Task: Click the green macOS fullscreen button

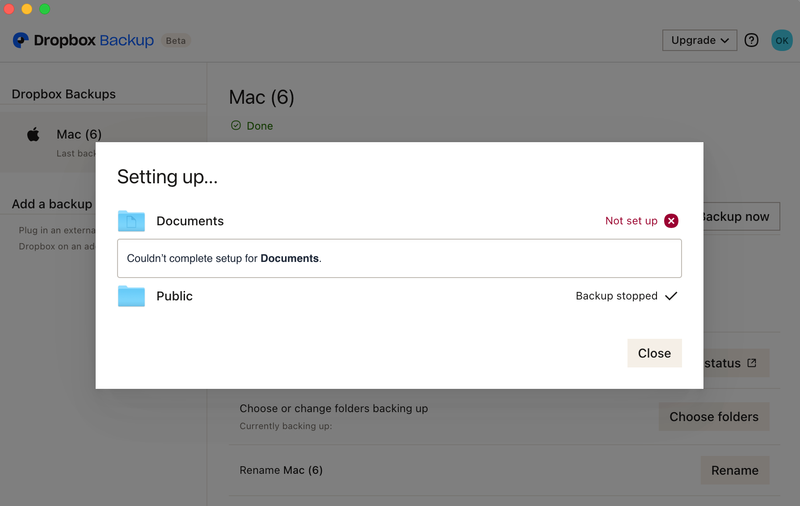Action: (x=45, y=9)
